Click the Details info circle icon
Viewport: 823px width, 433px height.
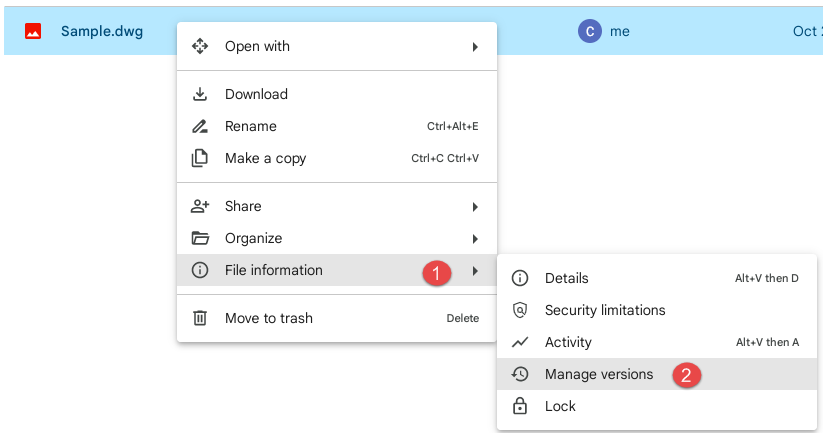[x=520, y=278]
